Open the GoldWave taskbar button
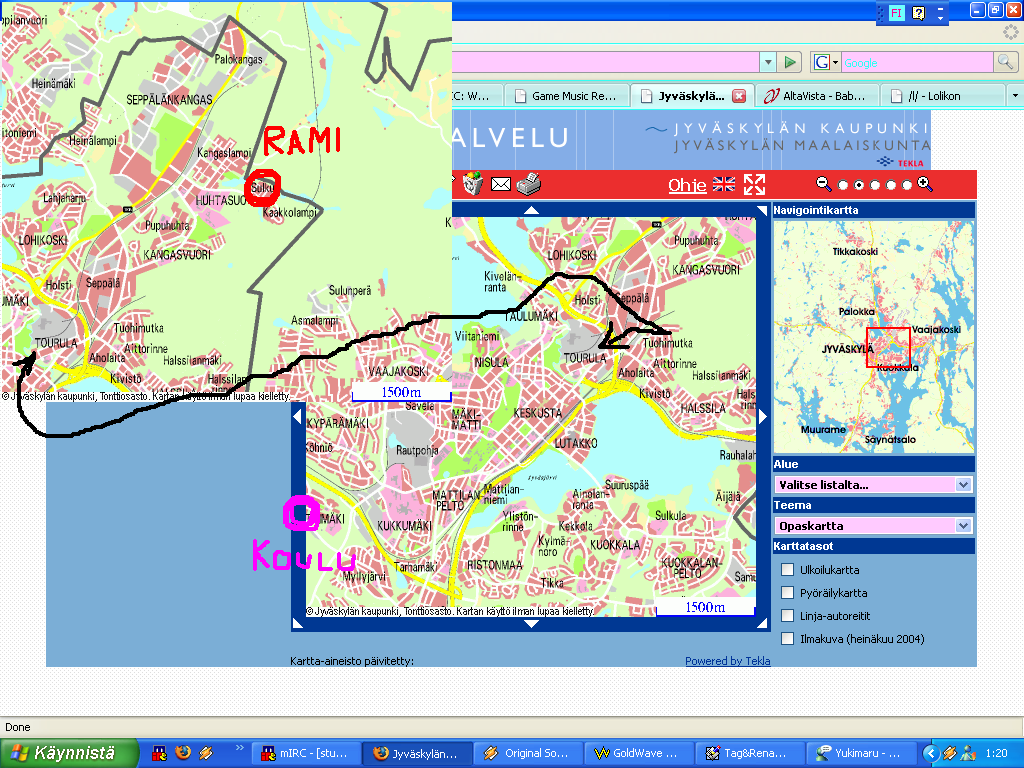 (637, 753)
